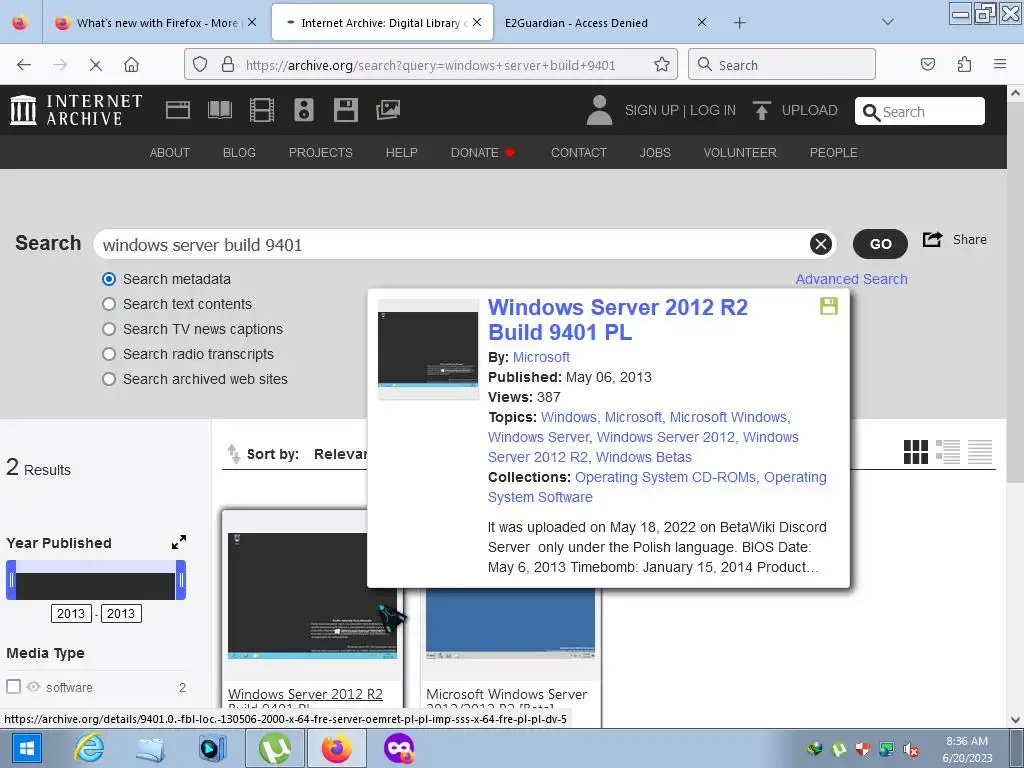Select Search metadata option
Viewport: 1024px width, 768px height.
coord(109,279)
